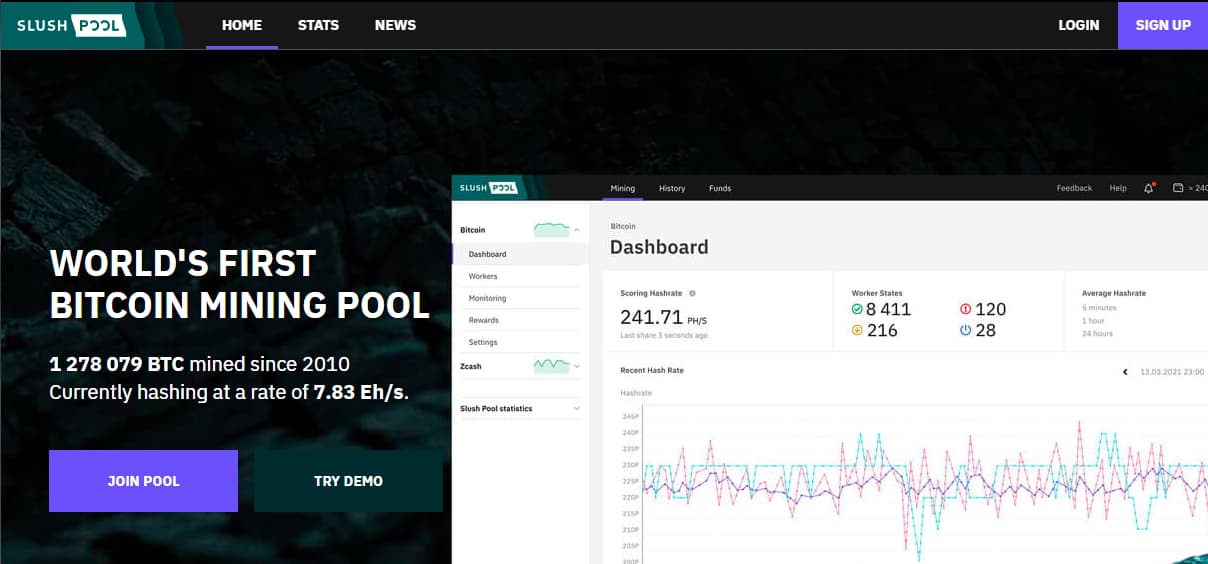
Task: Click the Feedback link in dashboard
Action: point(1074,188)
